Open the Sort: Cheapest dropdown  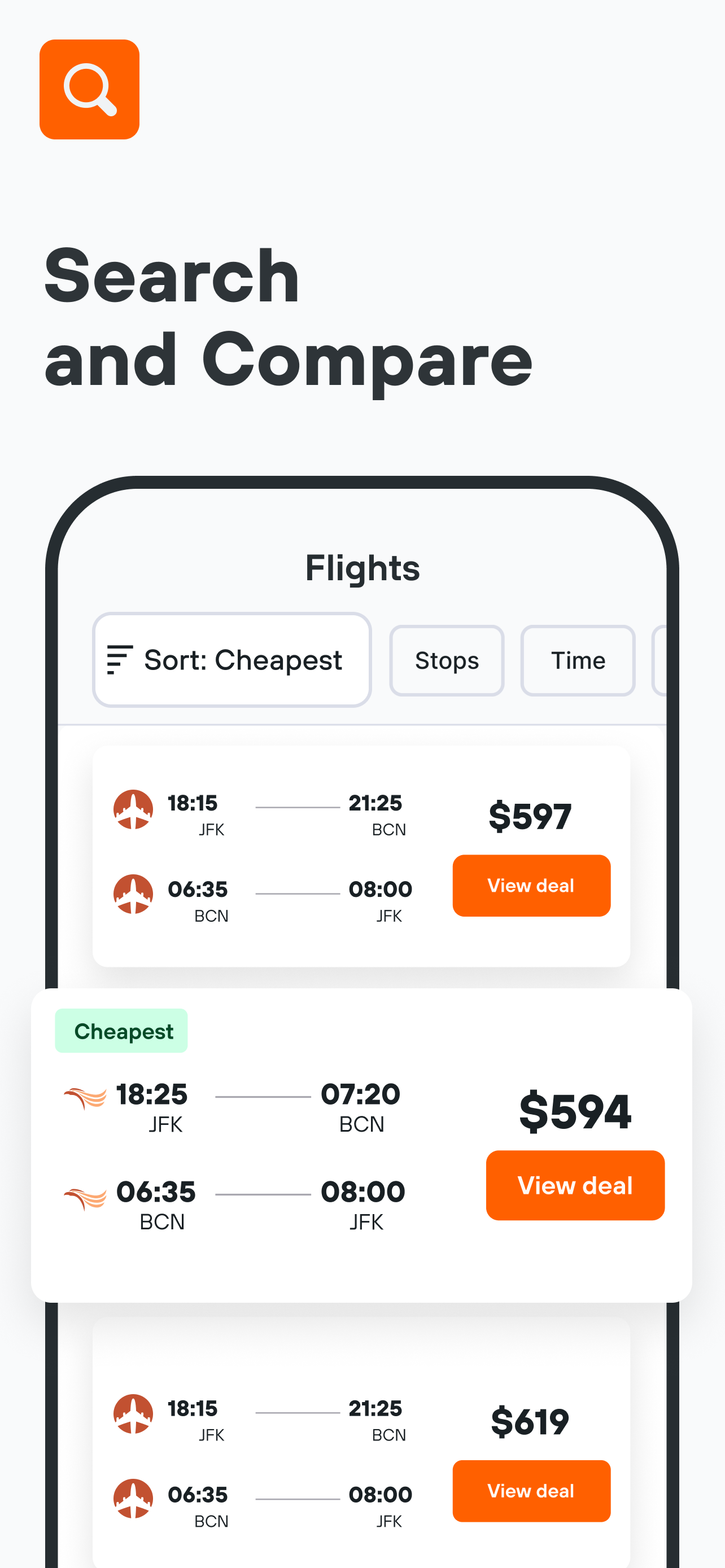232,660
